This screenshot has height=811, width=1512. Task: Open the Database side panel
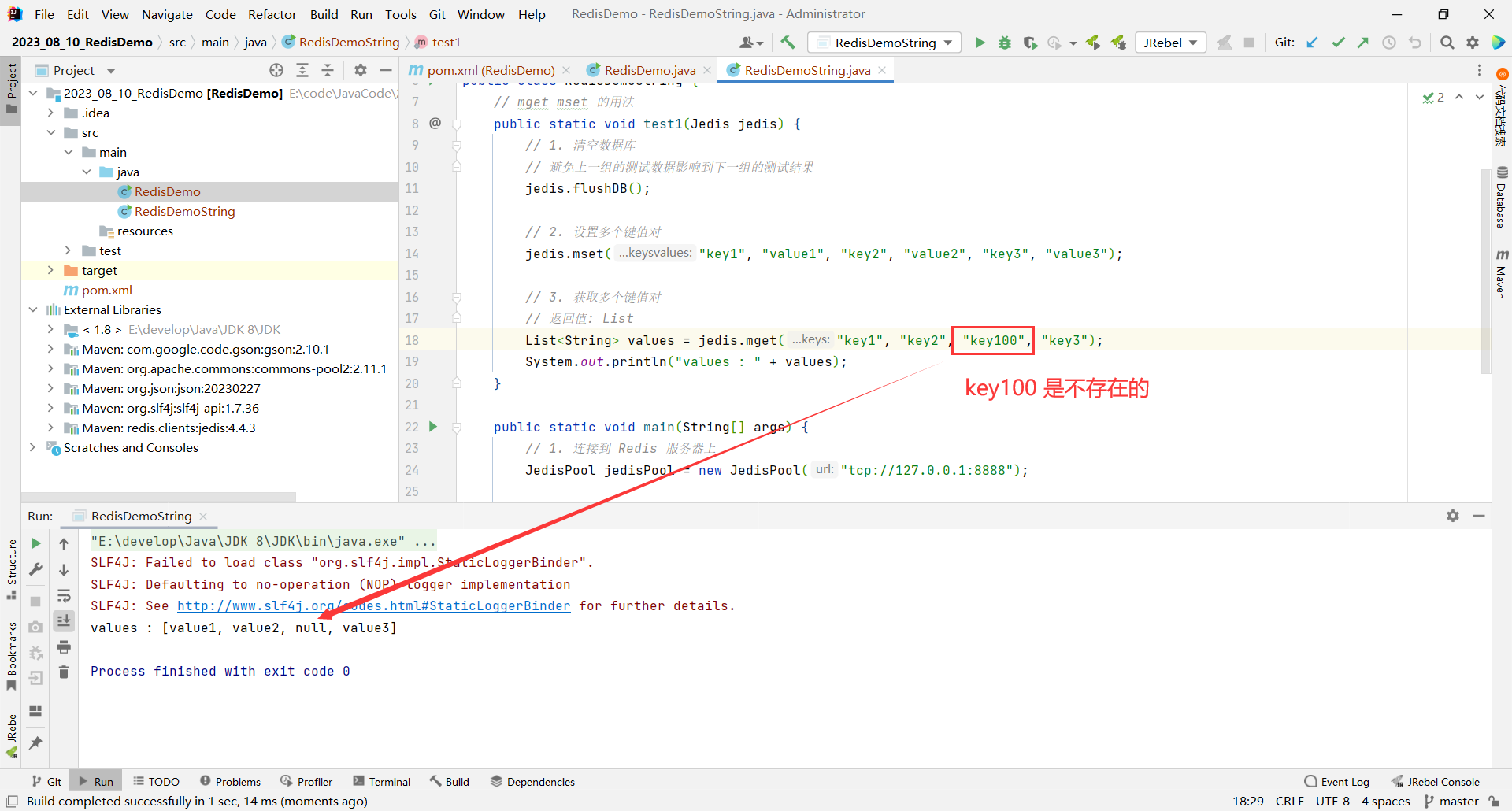pos(1502,197)
